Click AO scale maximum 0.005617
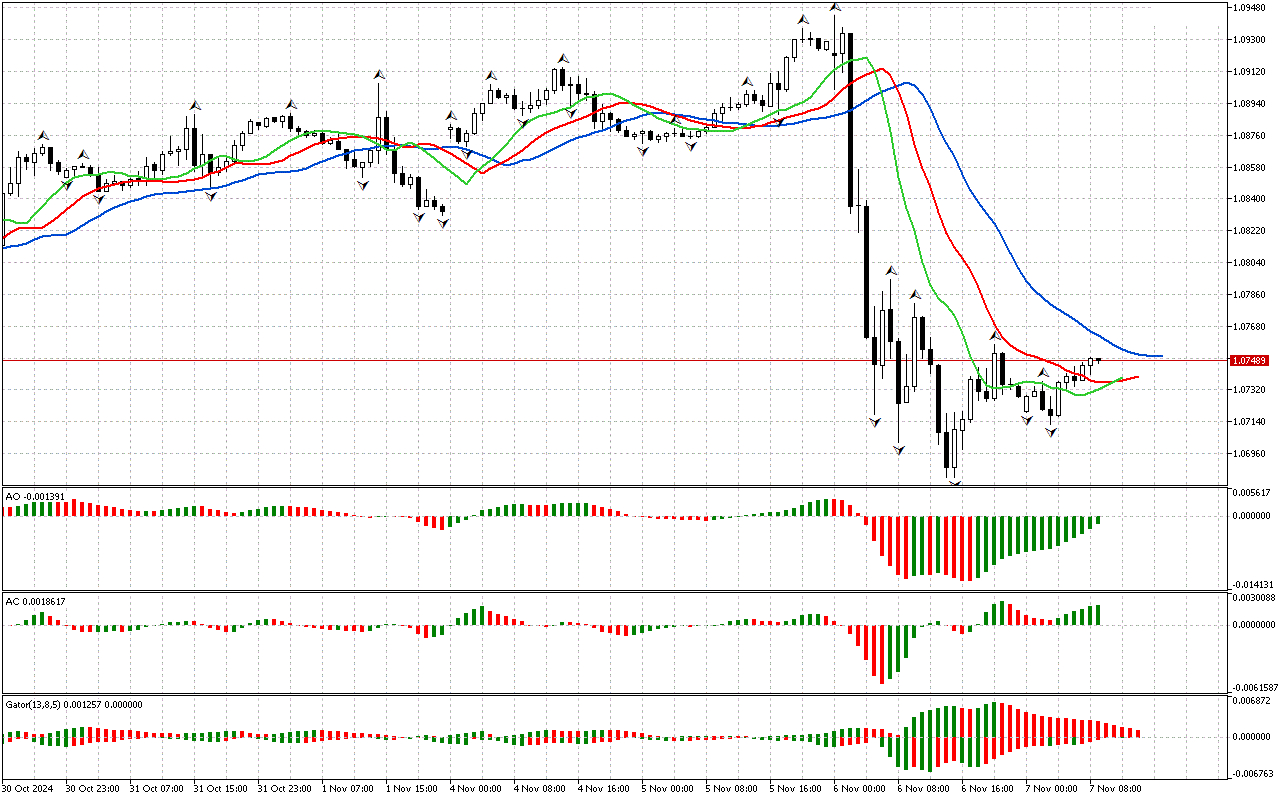The height and width of the screenshot is (800, 1280). (x=1253, y=493)
